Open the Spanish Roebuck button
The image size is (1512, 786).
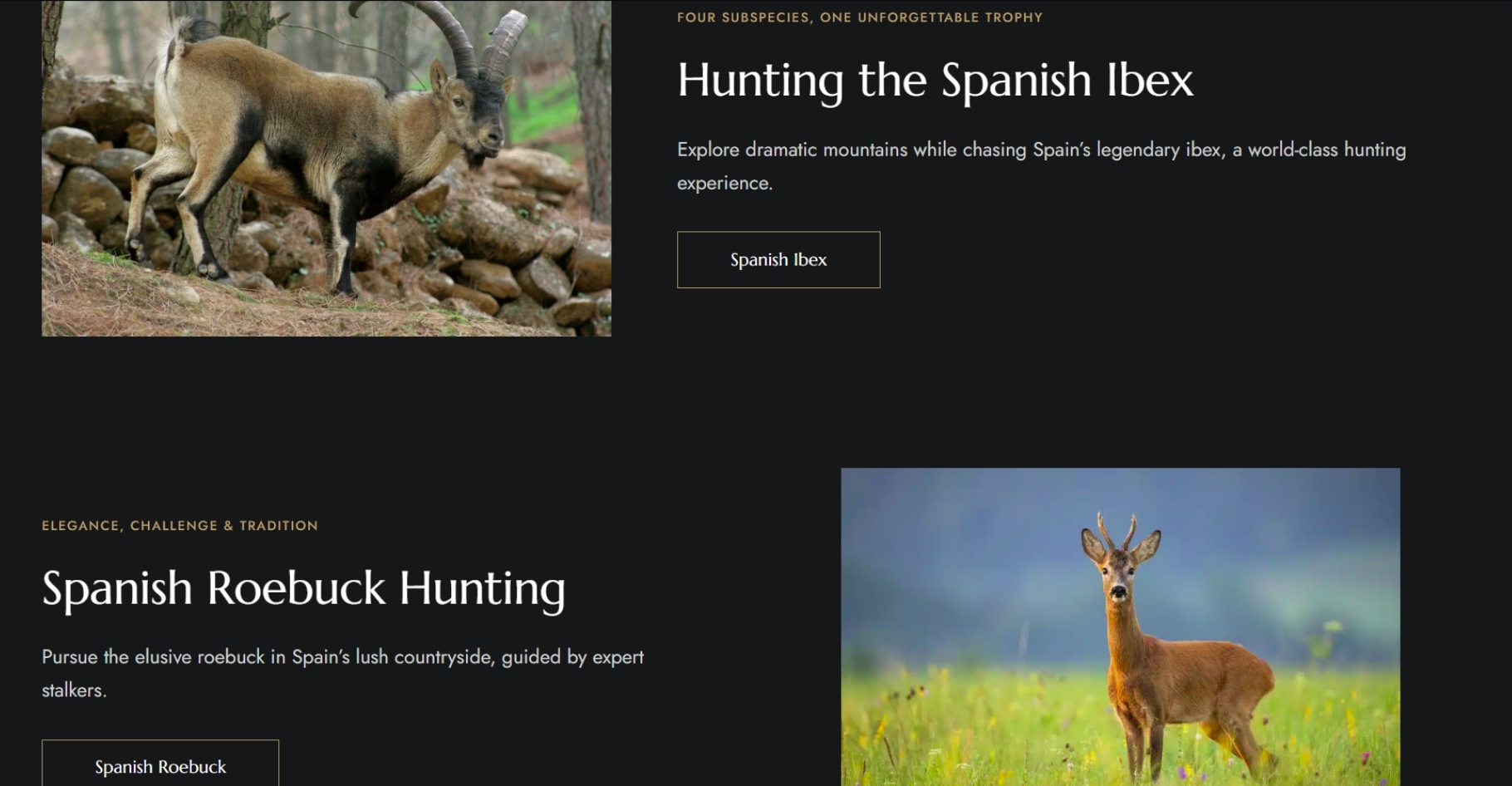point(160,763)
